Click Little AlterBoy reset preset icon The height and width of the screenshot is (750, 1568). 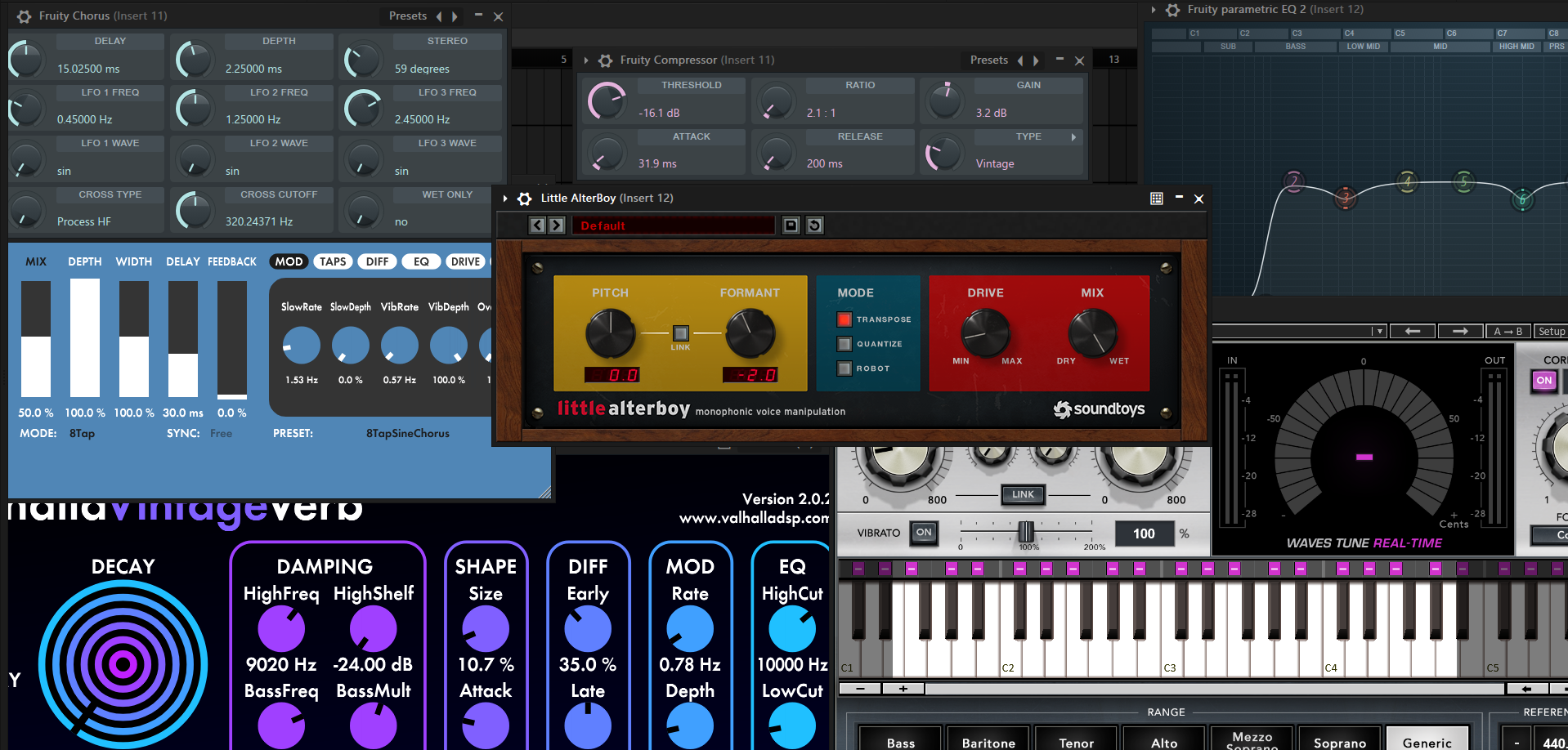point(814,225)
